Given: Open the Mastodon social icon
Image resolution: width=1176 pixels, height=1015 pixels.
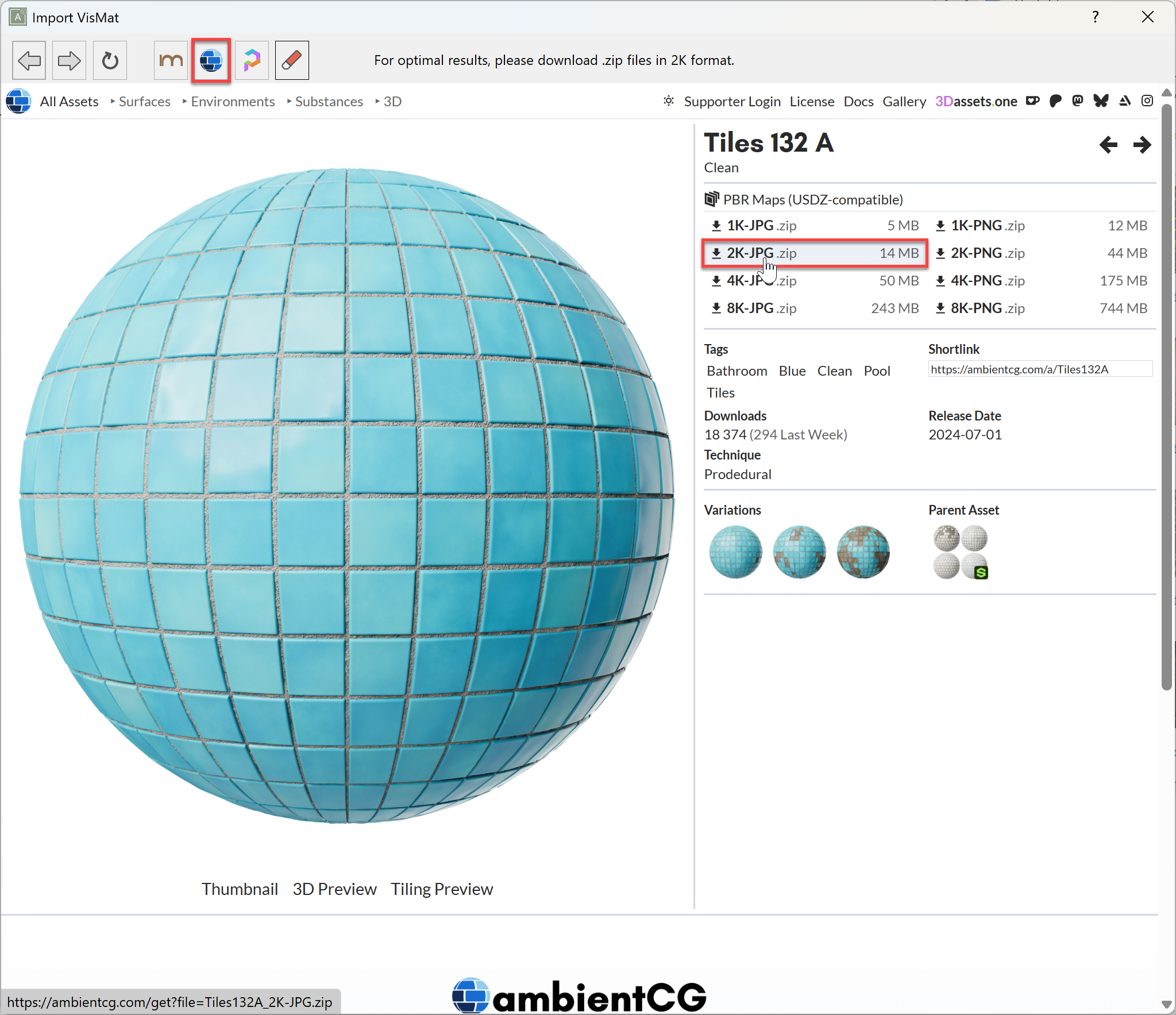Looking at the screenshot, I should click(1078, 101).
